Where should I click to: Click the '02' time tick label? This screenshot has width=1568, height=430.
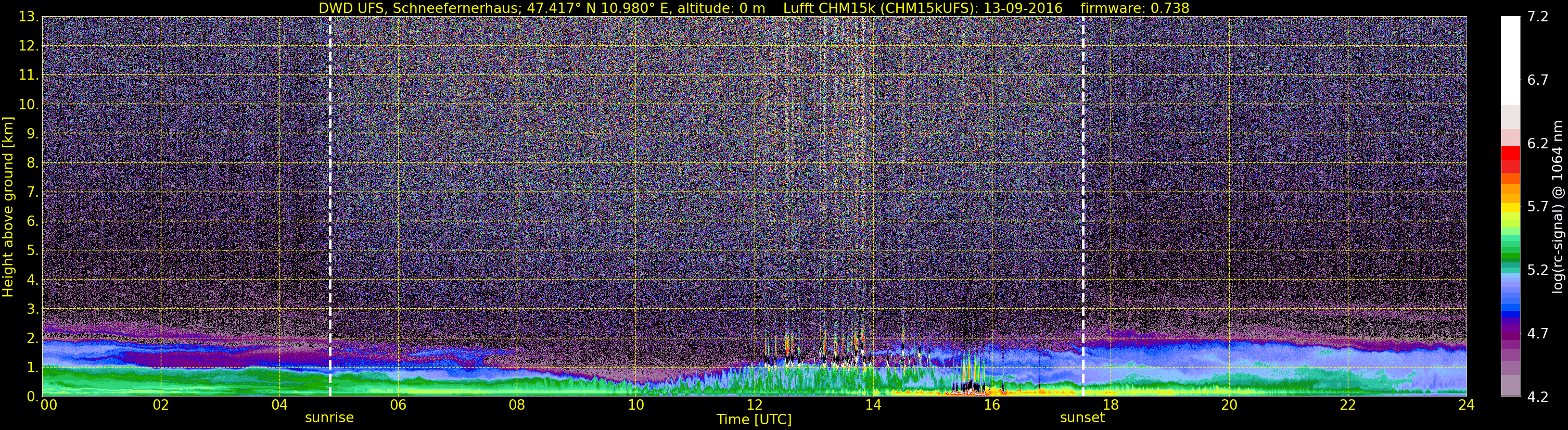(x=161, y=405)
